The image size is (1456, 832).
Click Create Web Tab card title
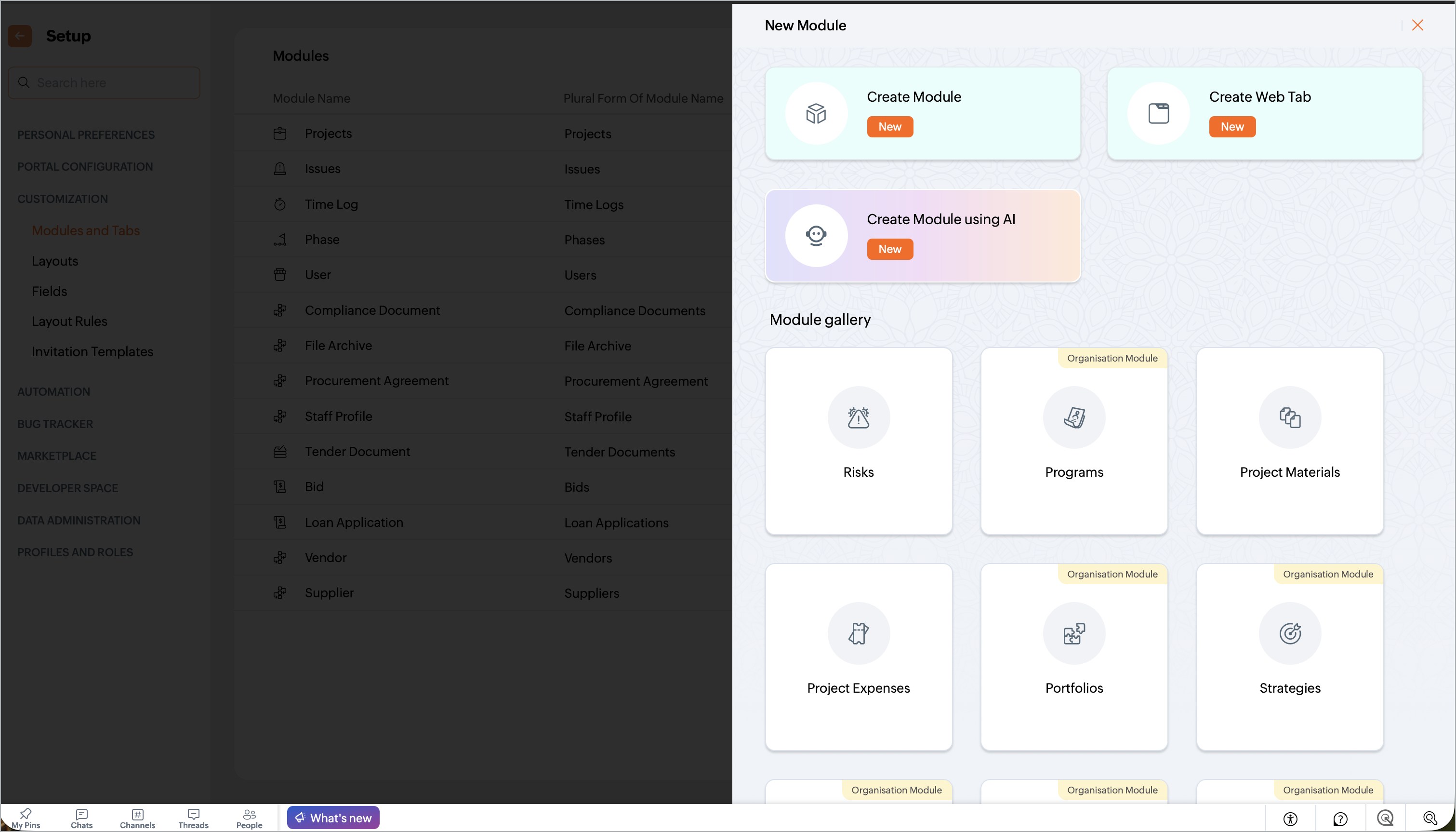1260,96
